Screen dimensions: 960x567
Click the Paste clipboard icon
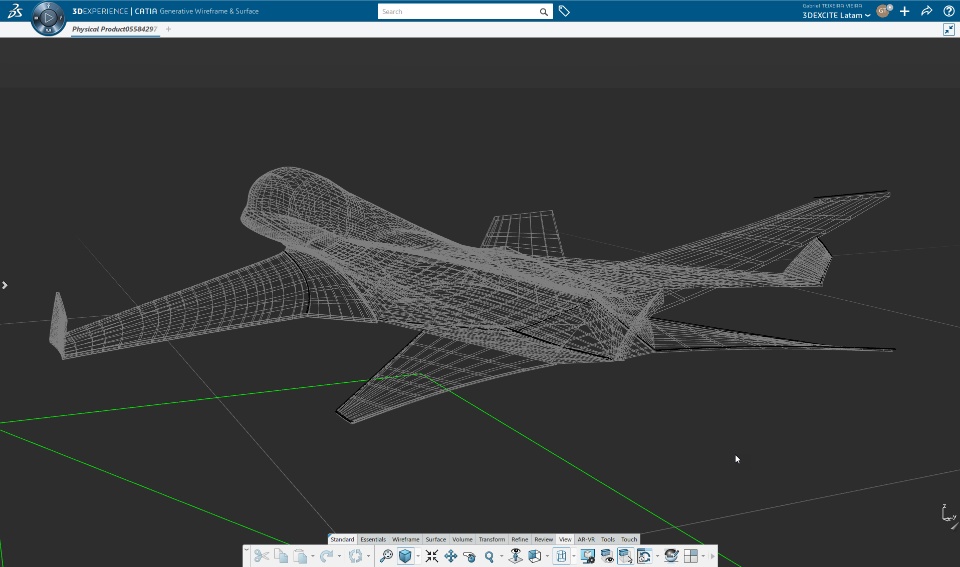300,556
